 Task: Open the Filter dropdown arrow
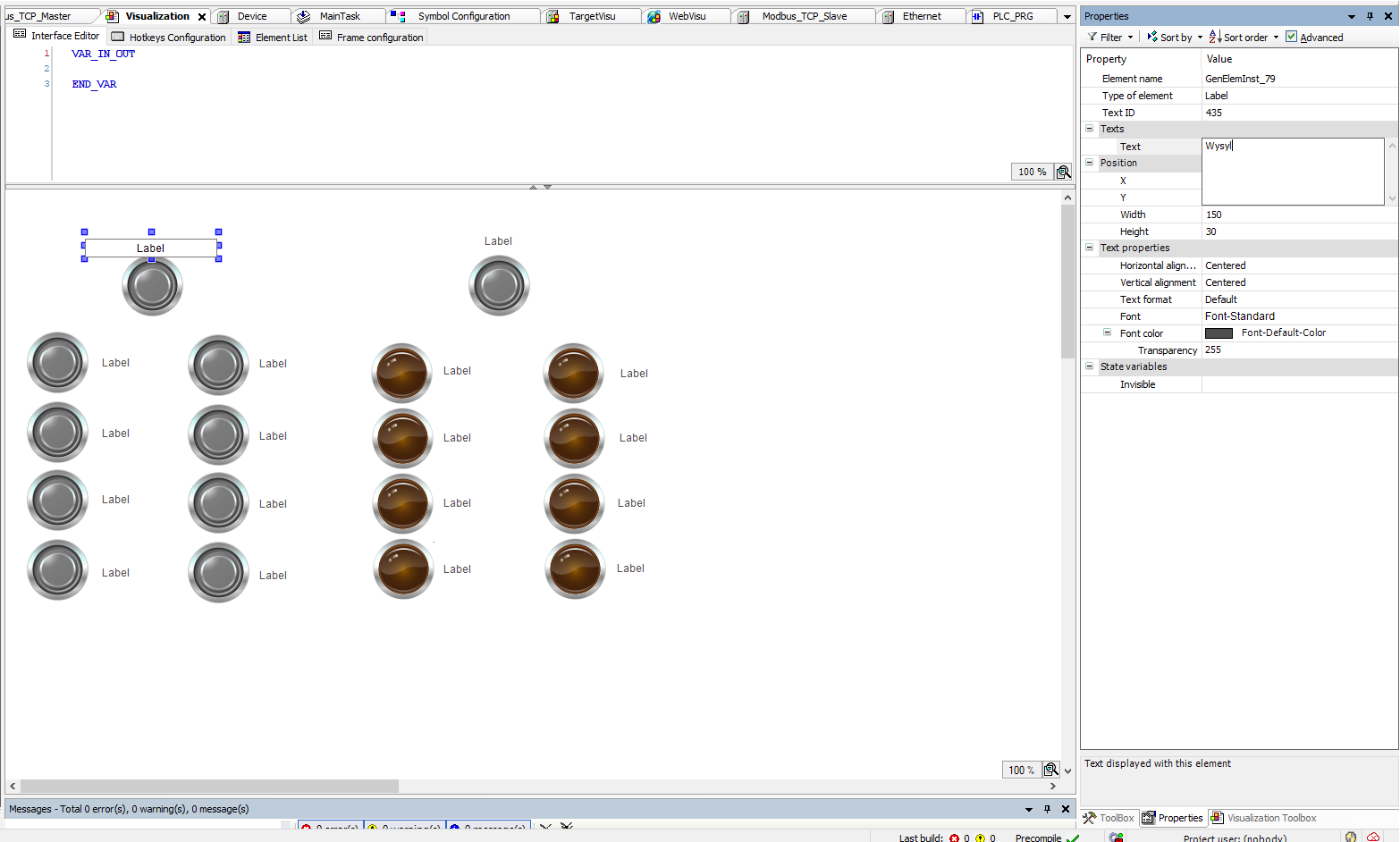click(1130, 38)
